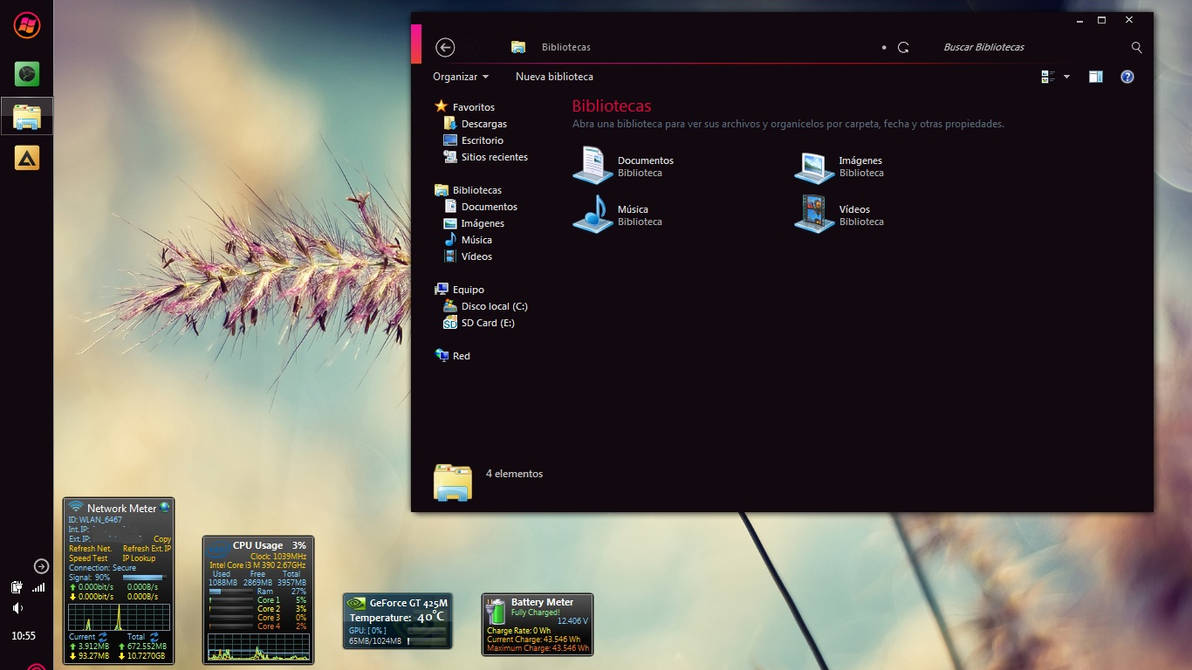This screenshot has height=670, width=1192.
Task: Open the green sphere app in taskbar
Action: pos(27,74)
